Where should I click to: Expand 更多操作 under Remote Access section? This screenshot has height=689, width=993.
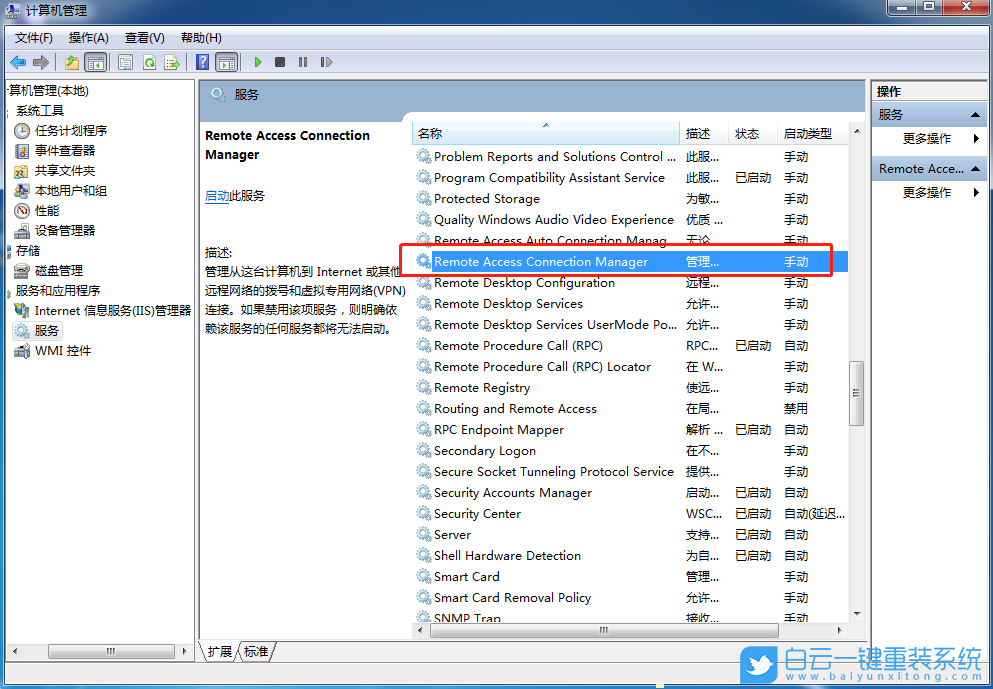point(926,191)
